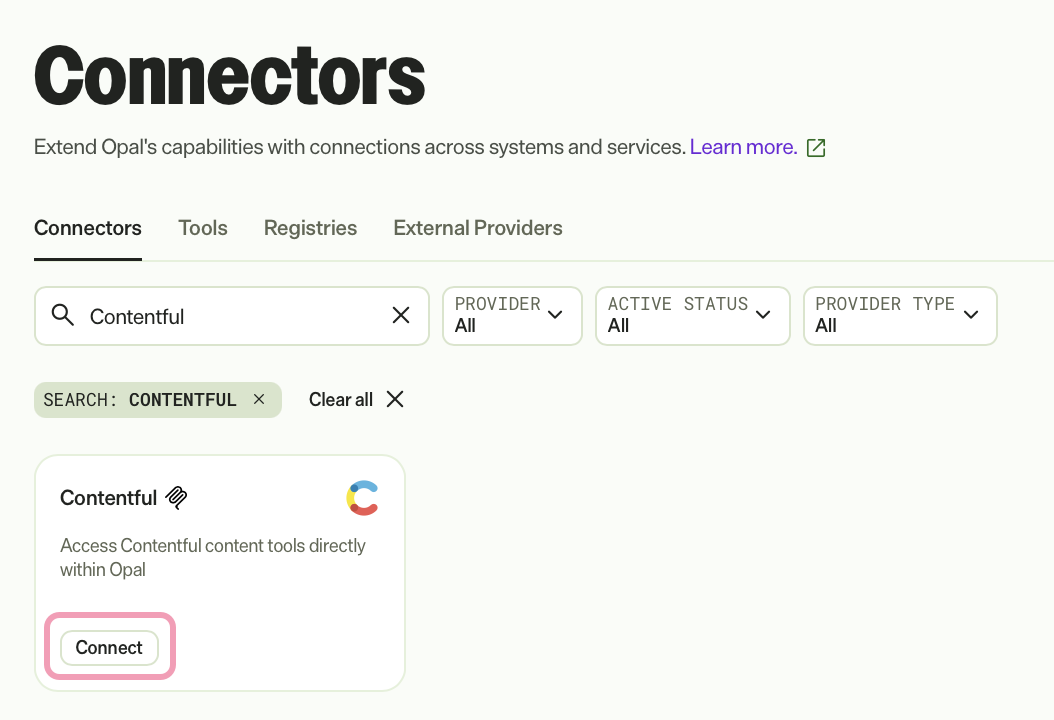
Task: Remove the SEARCH: CONTENTFUL filter chip
Action: point(259,399)
